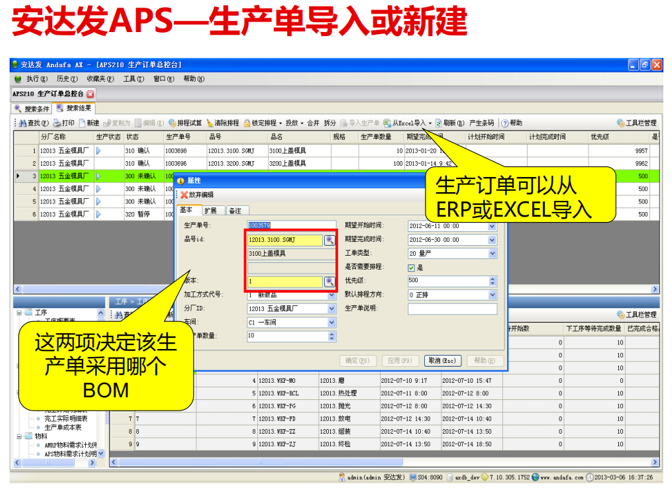The width and height of the screenshot is (672, 491).
Task: Open 加工方式代号 dropdown
Action: point(331,295)
